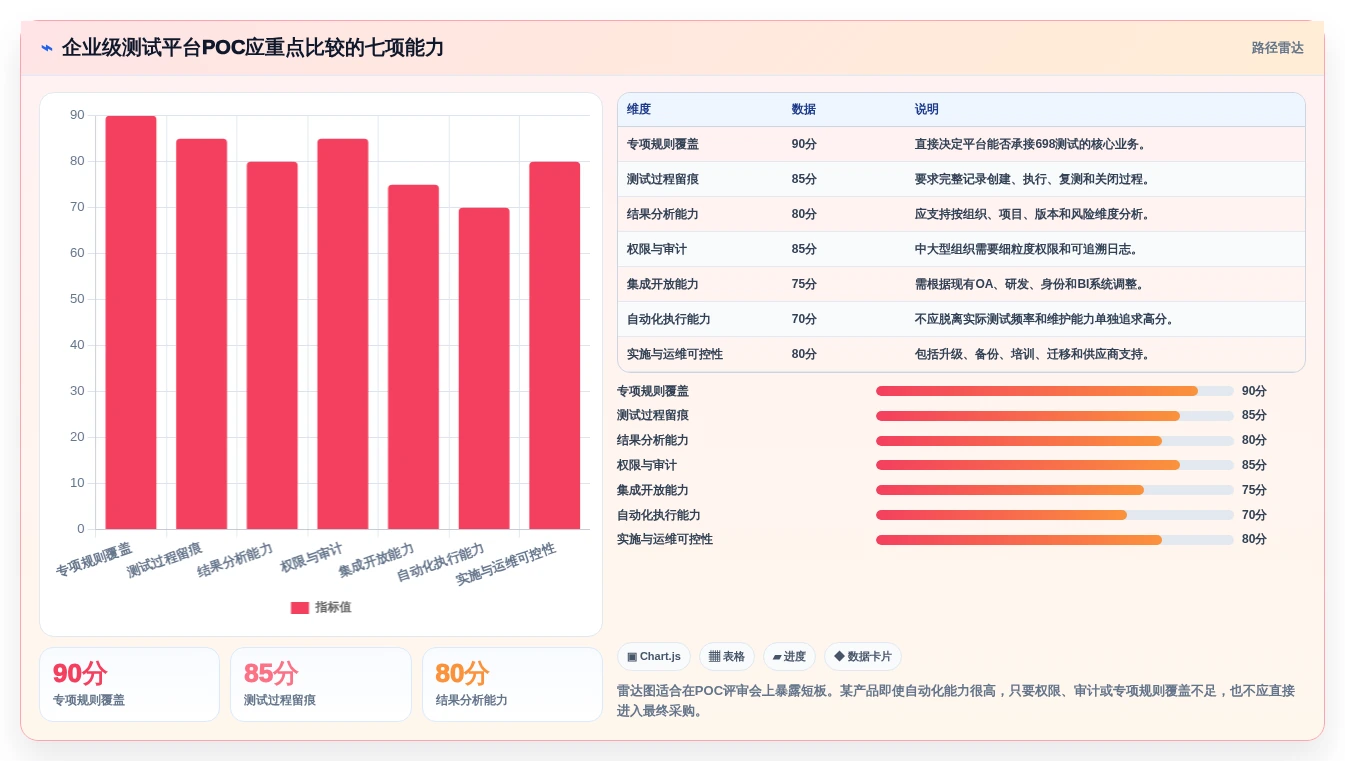Click the 结果分析能力 bar in the chart
The width and height of the screenshot is (1345, 761).
(272, 345)
